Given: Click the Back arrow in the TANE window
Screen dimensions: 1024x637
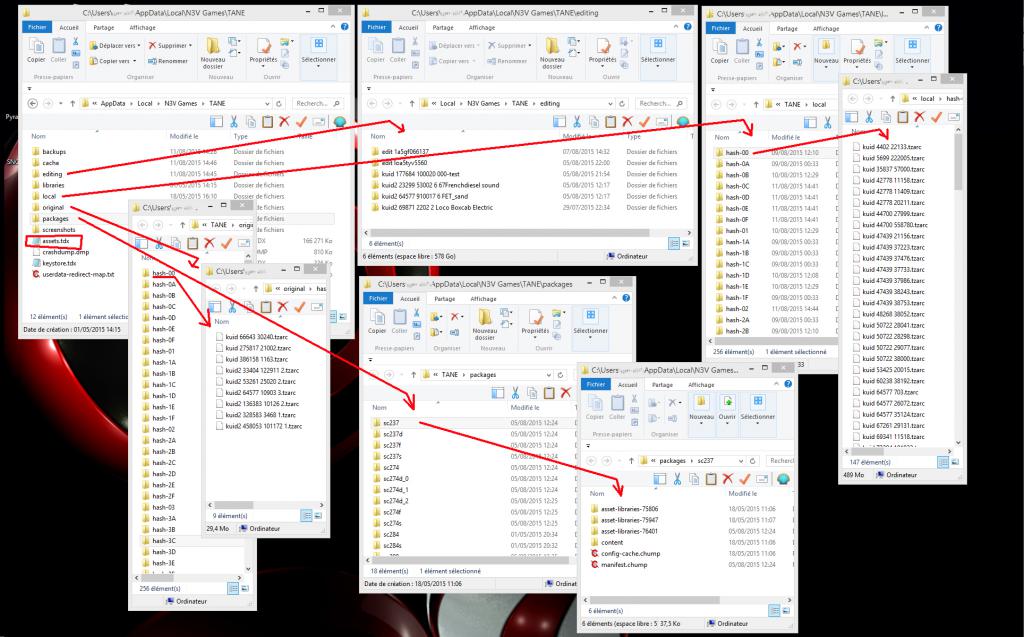Looking at the screenshot, I should pyautogui.click(x=33, y=103).
